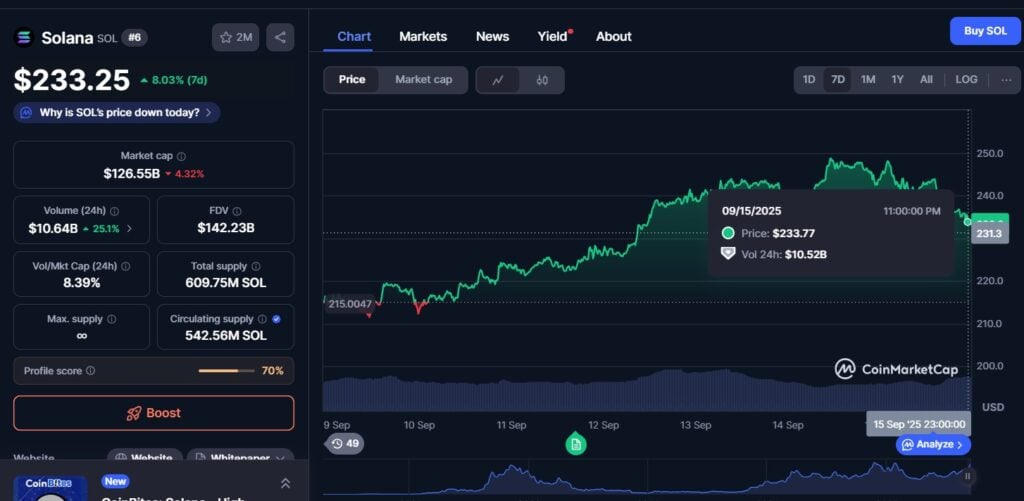Switch to the Chart tab
Image resolution: width=1024 pixels, height=501 pixels.
354,37
